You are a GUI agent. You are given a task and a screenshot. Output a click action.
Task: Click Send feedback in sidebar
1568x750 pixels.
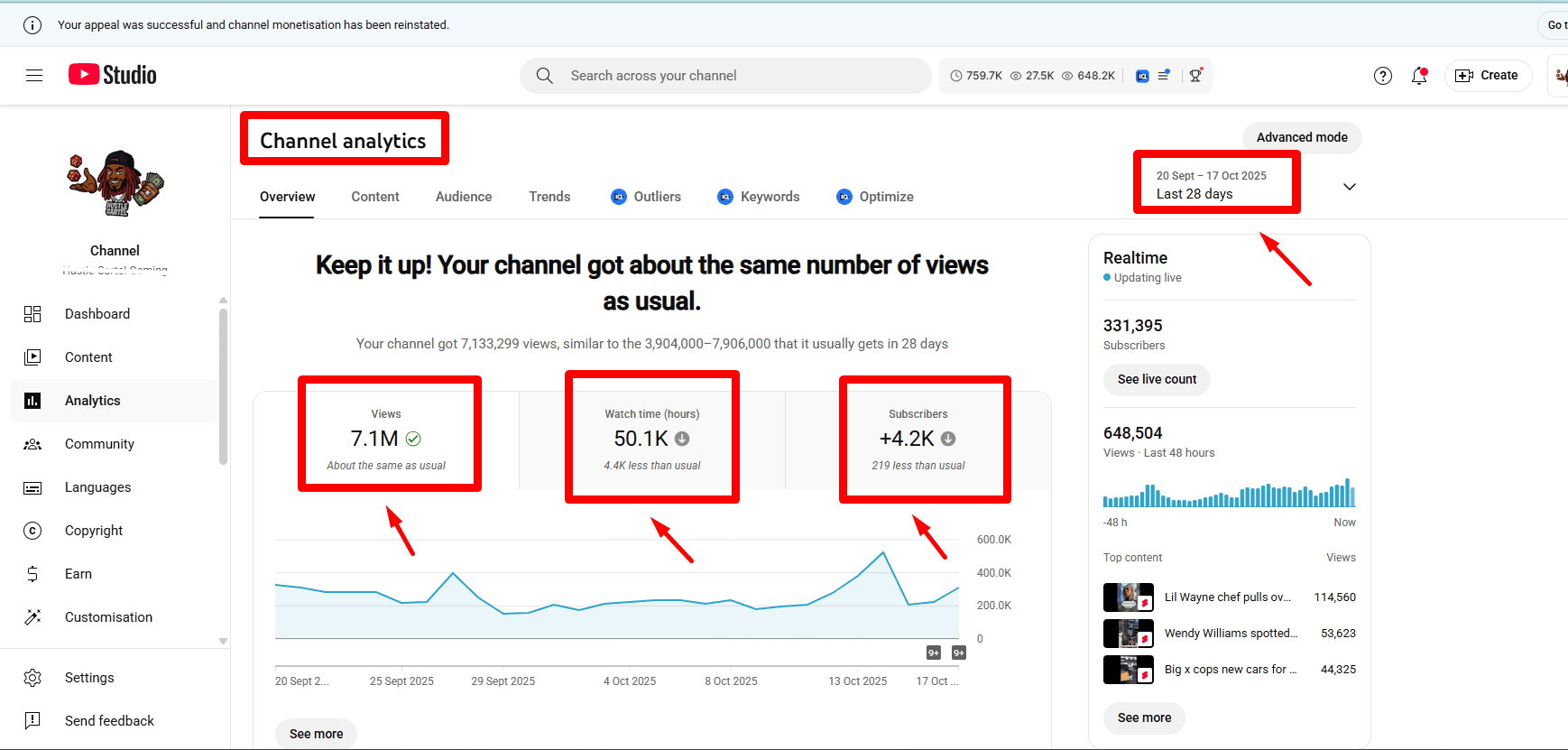[114, 720]
